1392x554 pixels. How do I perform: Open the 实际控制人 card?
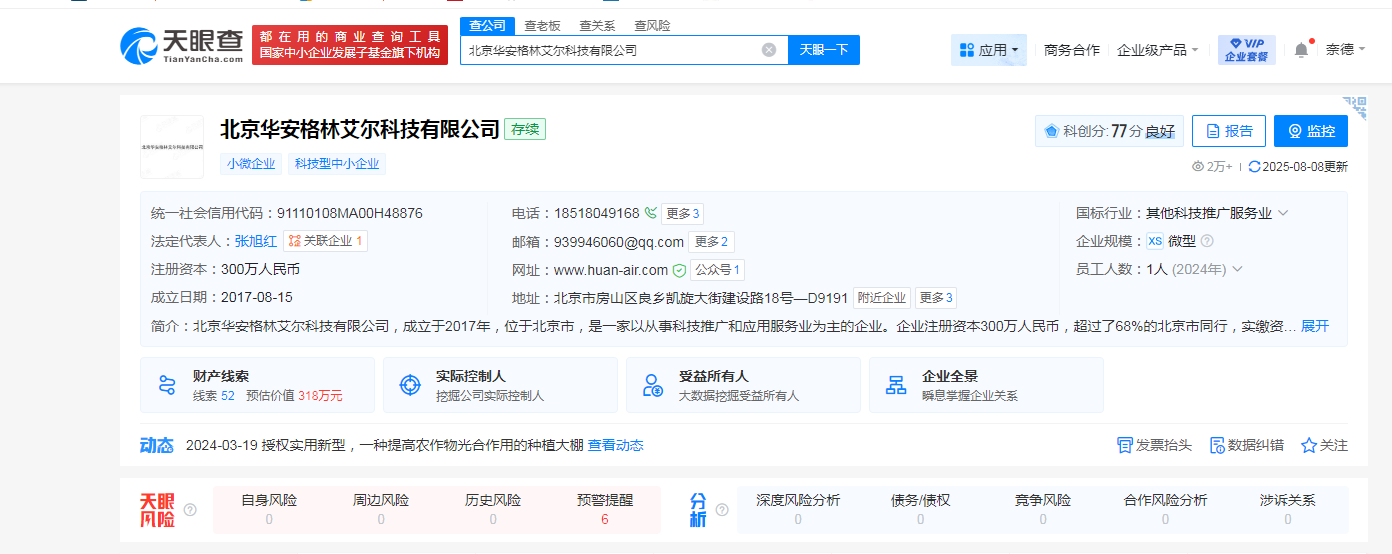point(500,385)
